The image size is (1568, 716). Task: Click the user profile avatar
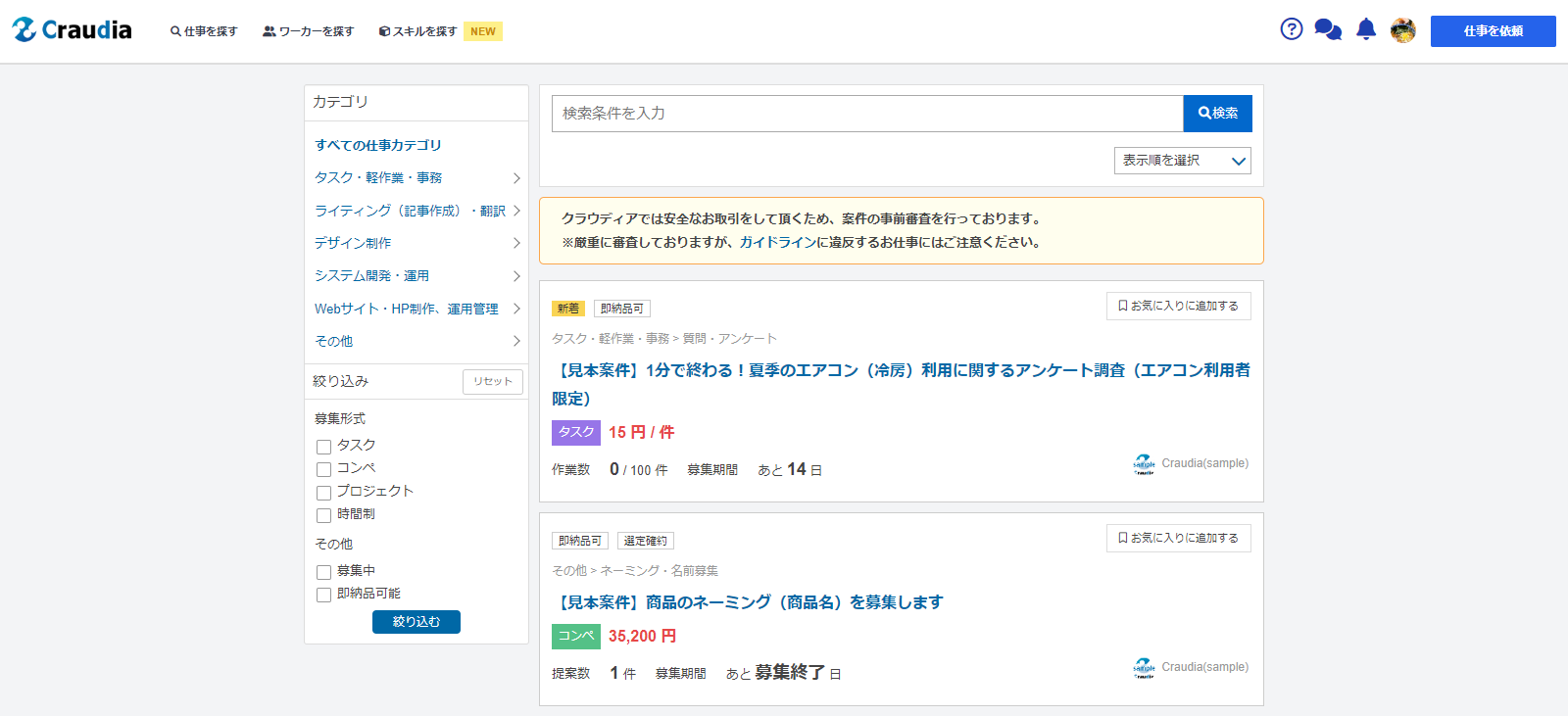tap(1402, 30)
